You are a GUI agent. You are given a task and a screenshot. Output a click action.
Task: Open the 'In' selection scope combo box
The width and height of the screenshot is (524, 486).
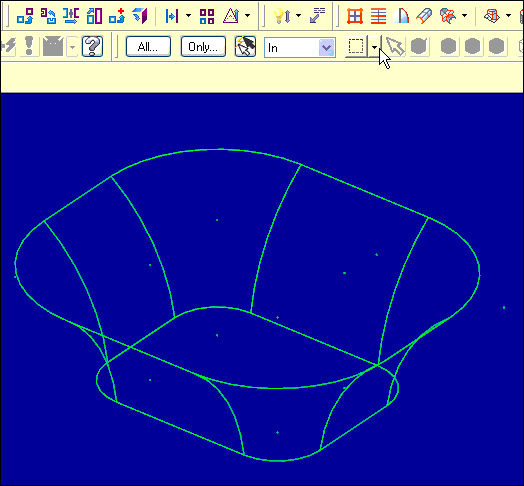pos(300,48)
